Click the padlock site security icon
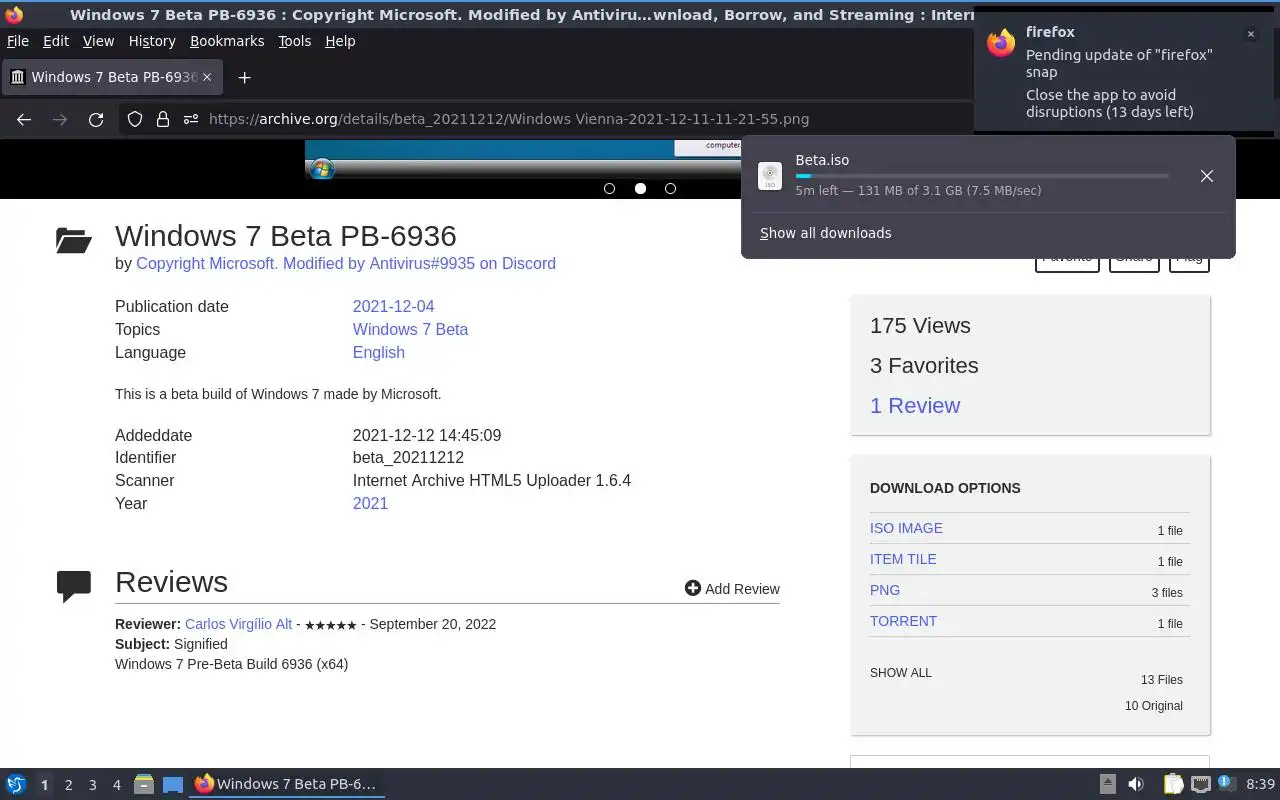The height and width of the screenshot is (800, 1280). [x=163, y=119]
